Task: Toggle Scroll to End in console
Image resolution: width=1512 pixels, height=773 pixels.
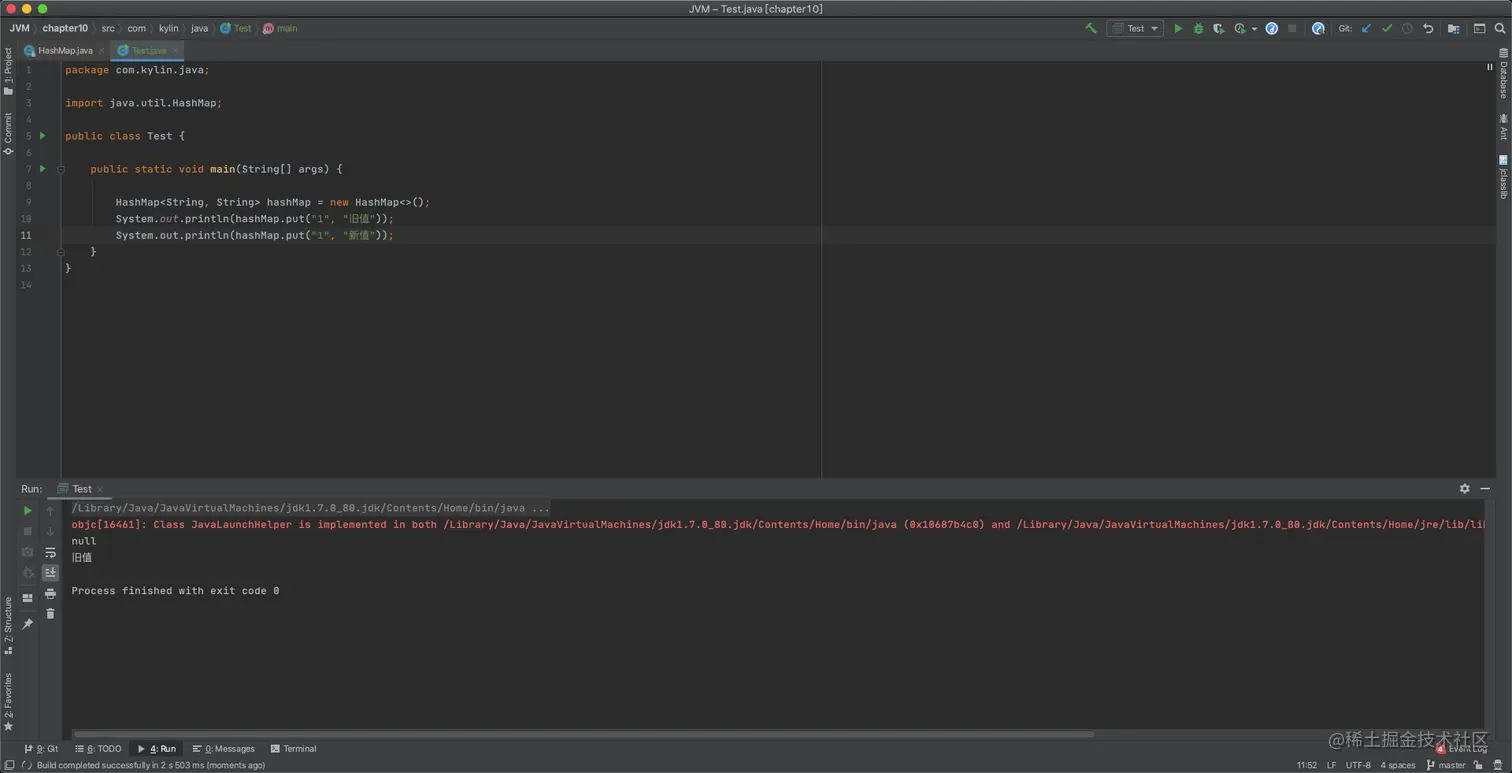Action: click(x=50, y=573)
